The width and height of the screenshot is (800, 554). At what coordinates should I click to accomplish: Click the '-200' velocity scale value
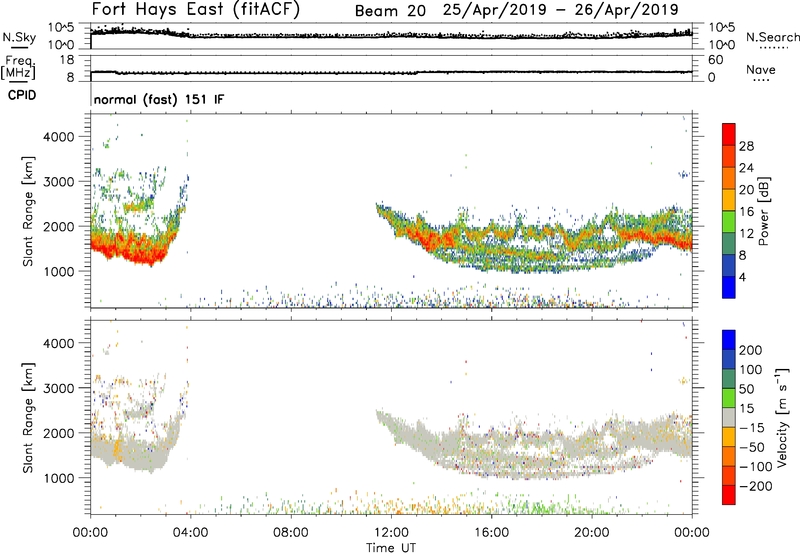(x=756, y=486)
